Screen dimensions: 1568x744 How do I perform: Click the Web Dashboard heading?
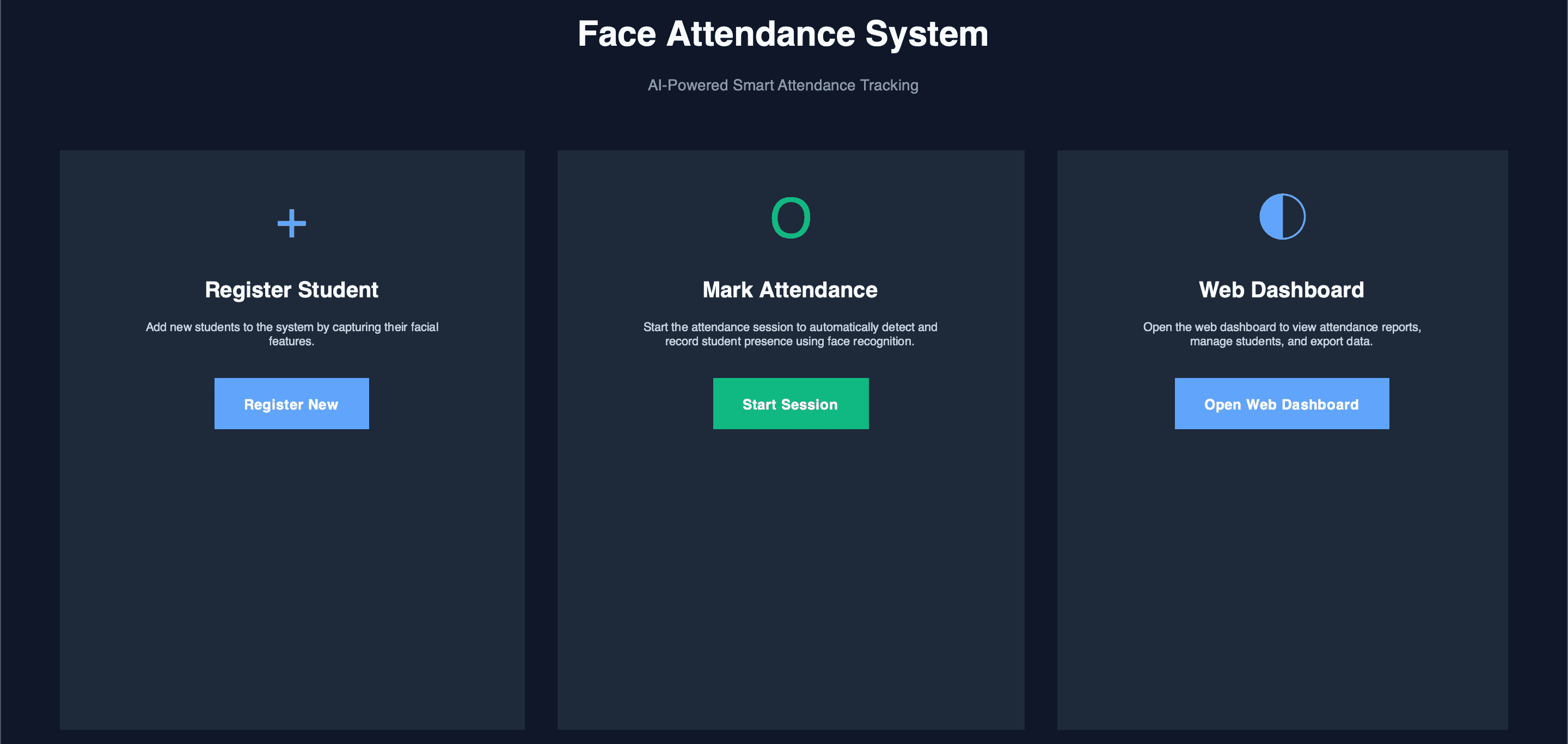1281,290
